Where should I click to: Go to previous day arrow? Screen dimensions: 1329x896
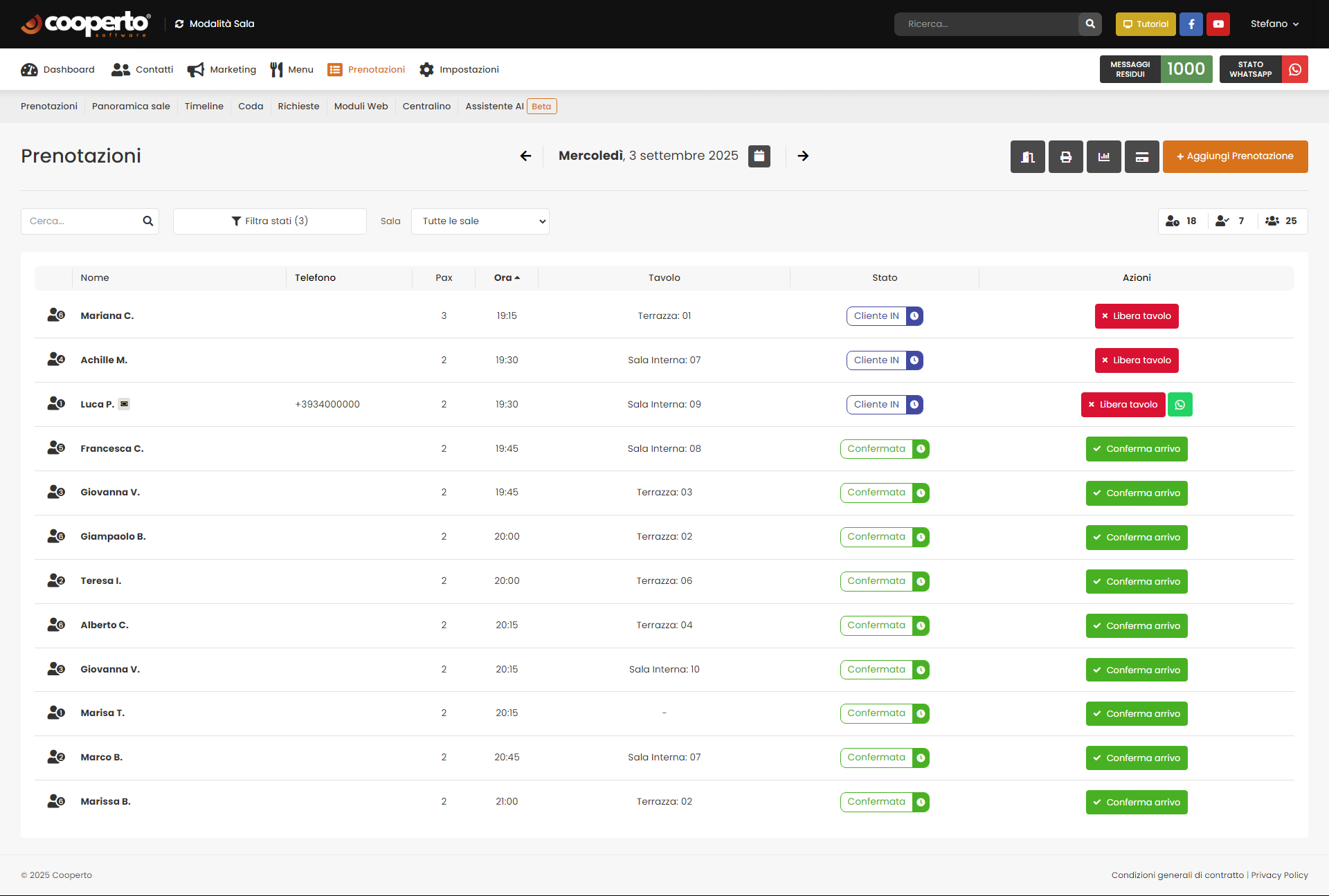tap(526, 156)
